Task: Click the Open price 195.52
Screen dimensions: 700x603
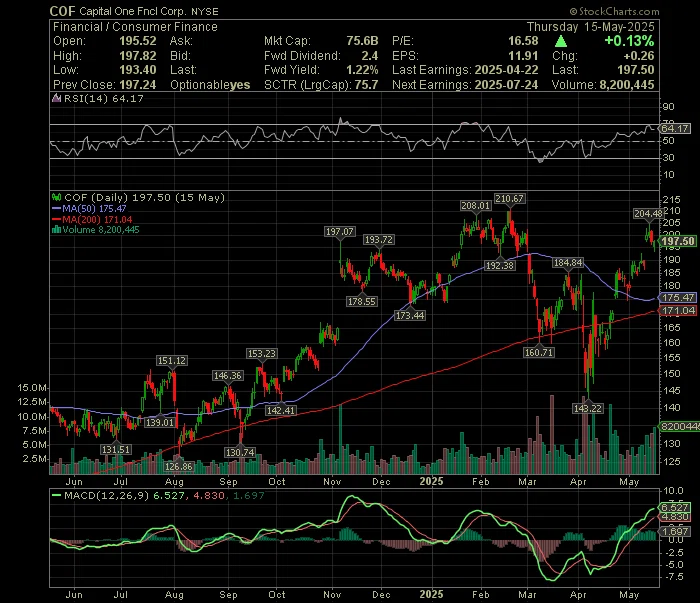Action: [x=138, y=41]
